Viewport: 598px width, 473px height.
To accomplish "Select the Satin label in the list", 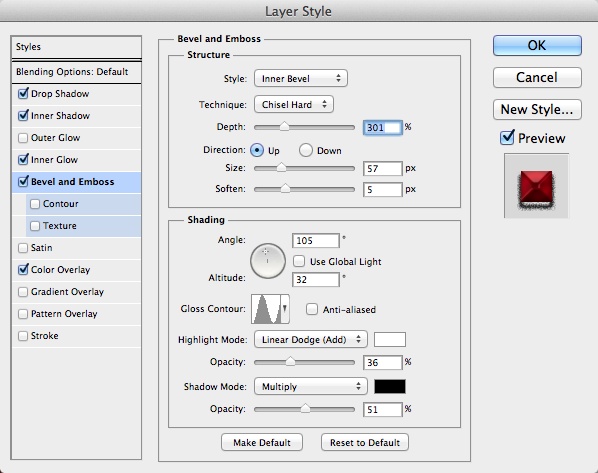I will (42, 248).
